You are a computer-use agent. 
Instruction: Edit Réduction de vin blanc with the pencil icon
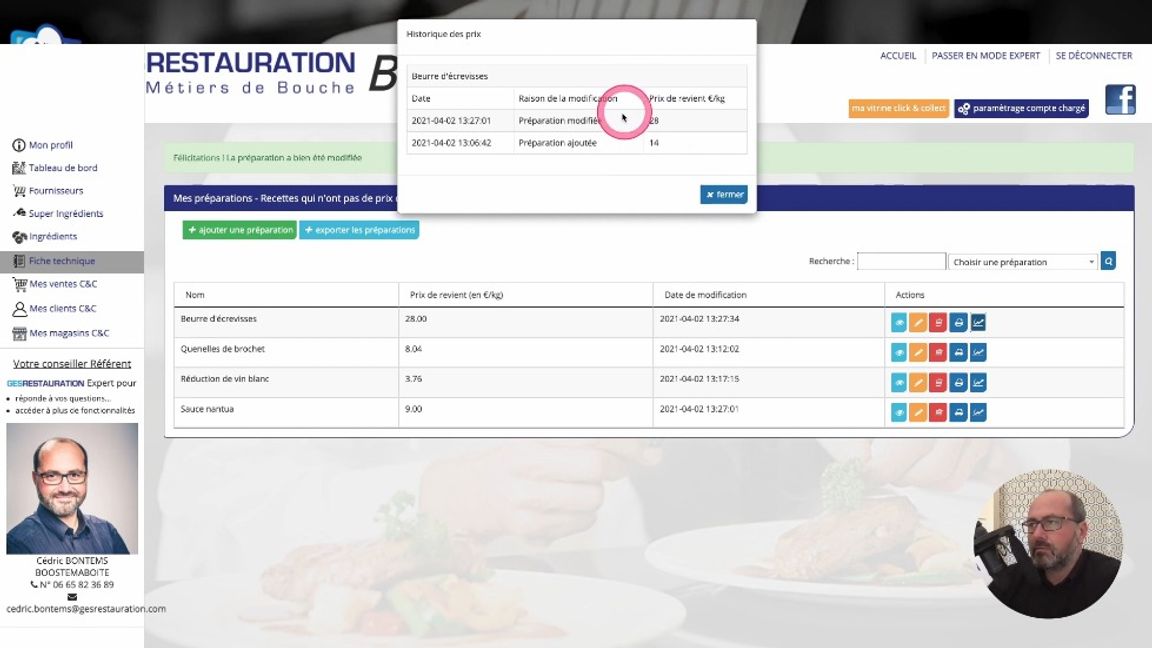point(918,383)
